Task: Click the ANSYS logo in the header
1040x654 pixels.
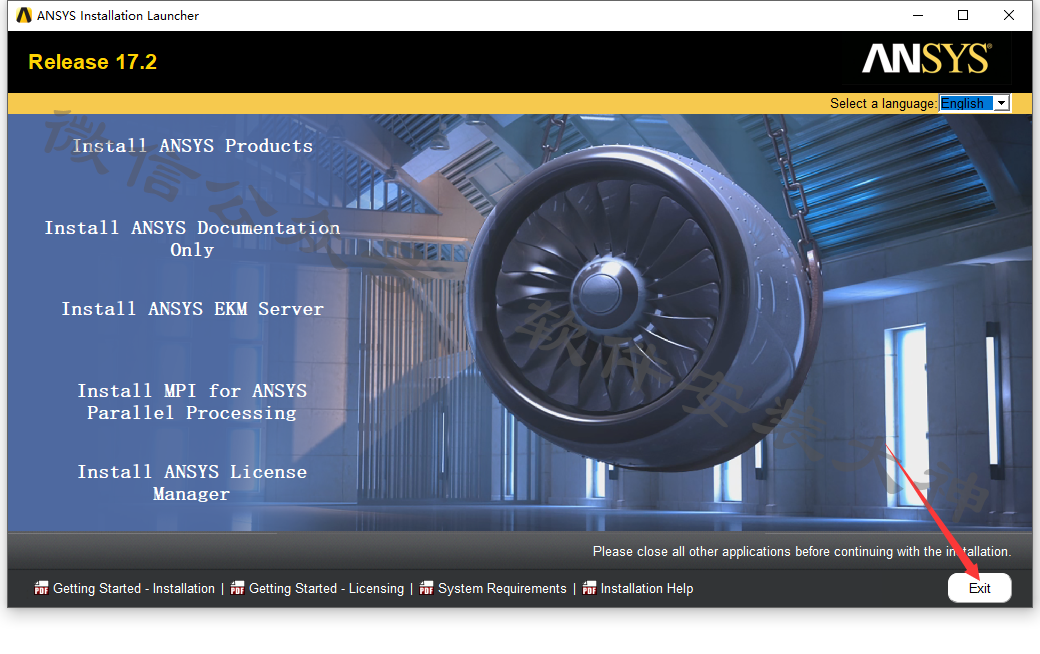Action: (x=927, y=59)
